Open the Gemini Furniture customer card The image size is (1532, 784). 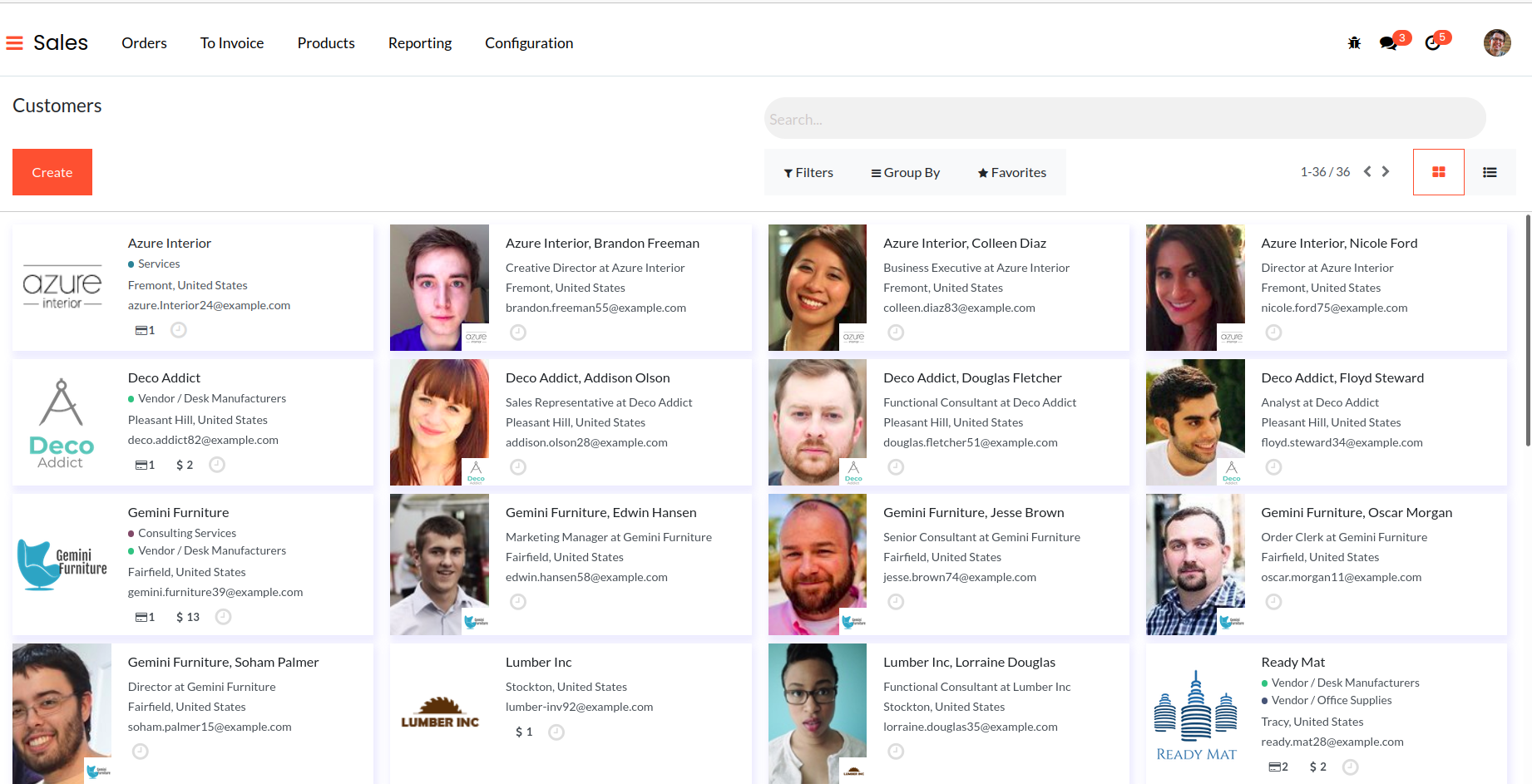(x=178, y=512)
